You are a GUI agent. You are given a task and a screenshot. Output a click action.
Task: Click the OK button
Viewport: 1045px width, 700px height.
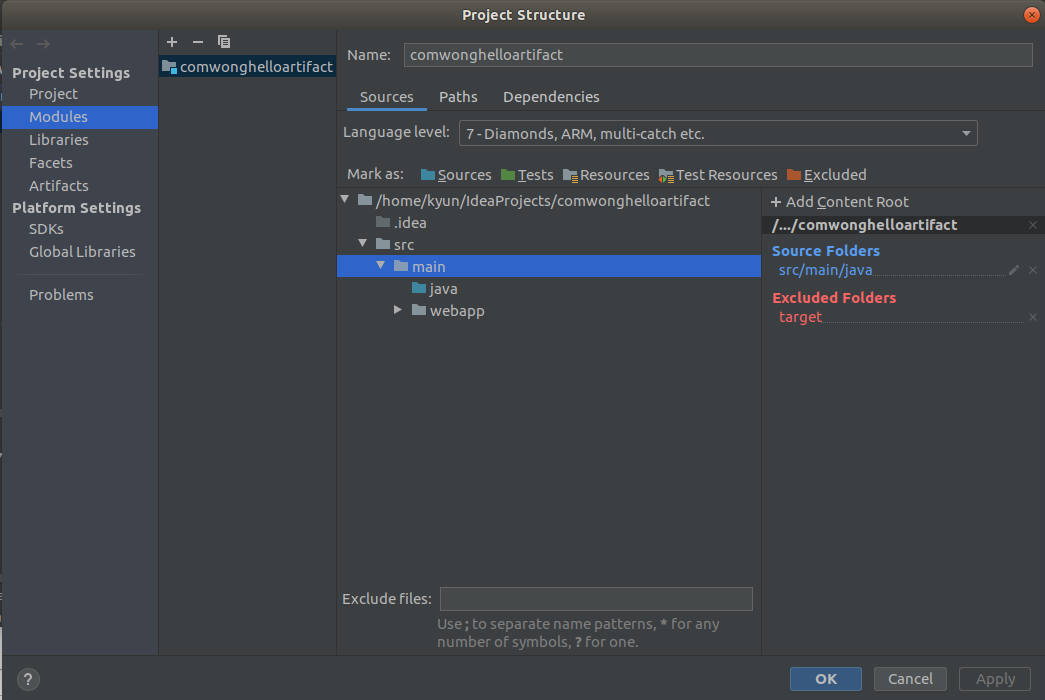826,679
